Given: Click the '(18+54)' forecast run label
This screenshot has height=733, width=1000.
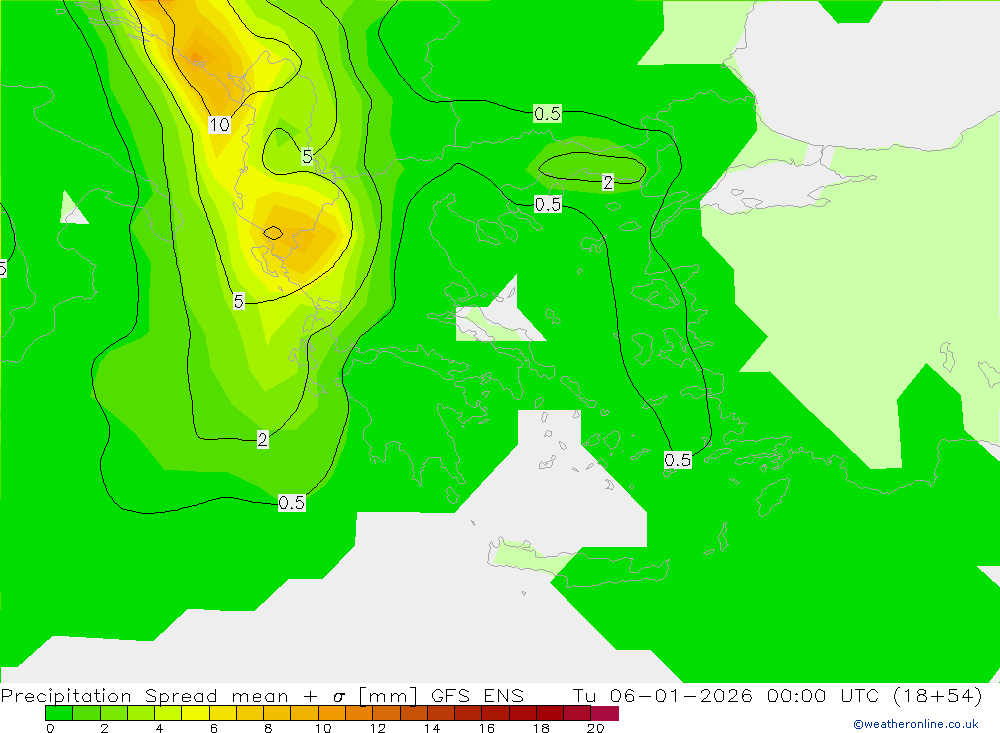Looking at the screenshot, I should pos(938,695).
